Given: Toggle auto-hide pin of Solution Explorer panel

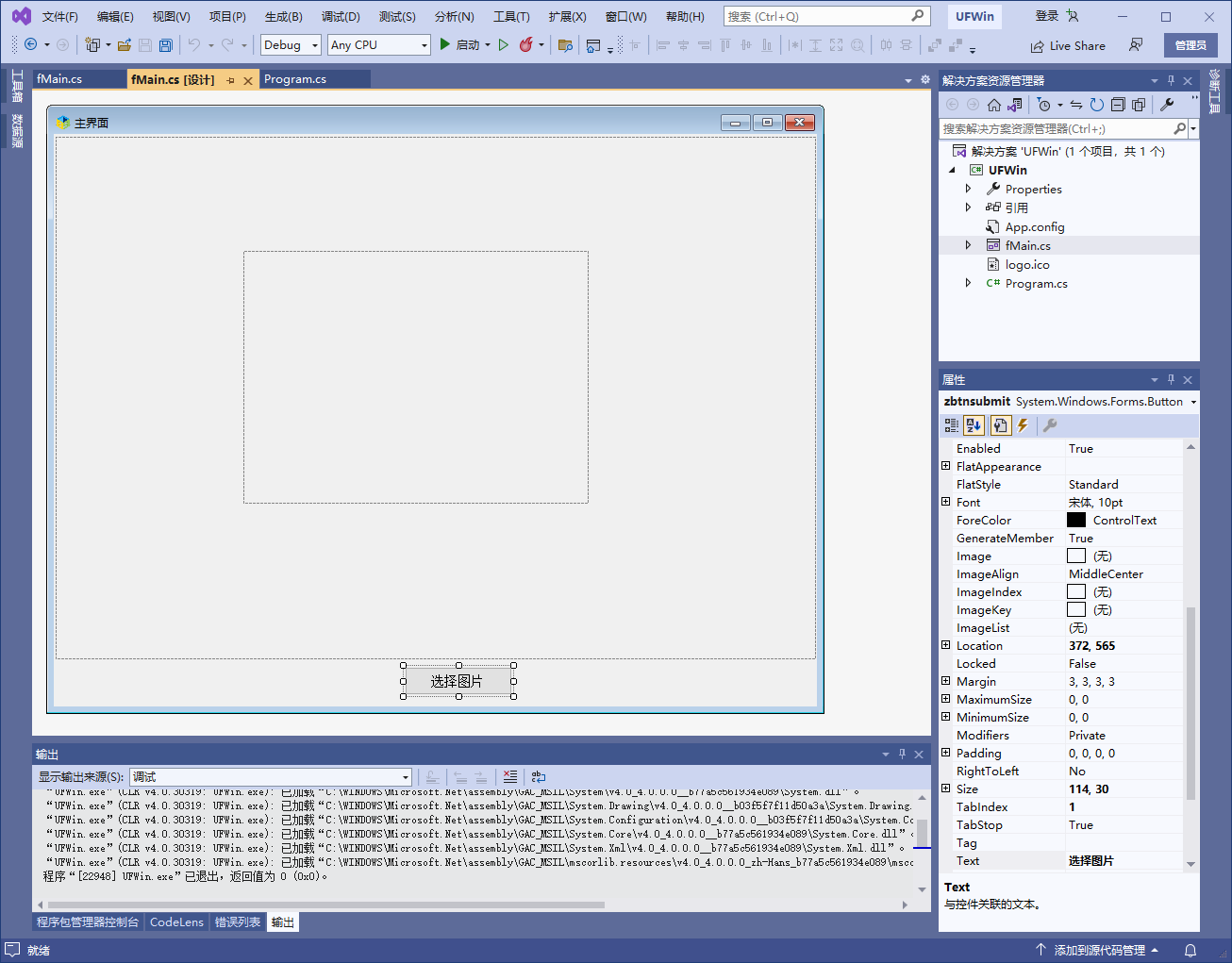Looking at the screenshot, I should [x=1171, y=80].
